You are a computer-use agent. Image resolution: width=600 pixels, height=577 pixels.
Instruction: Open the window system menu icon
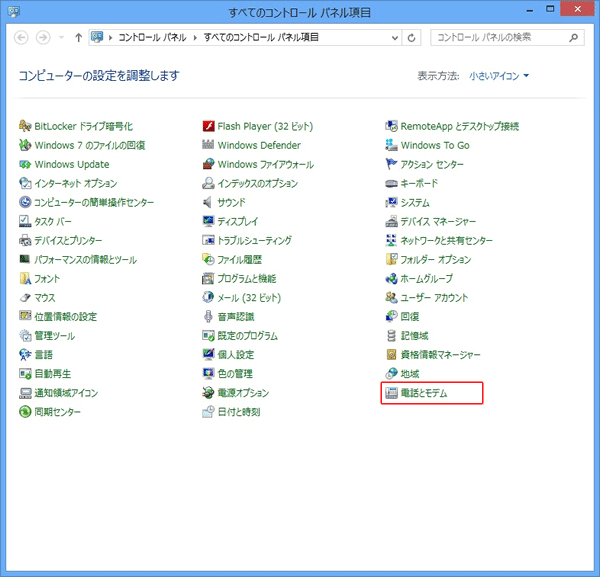(14, 12)
